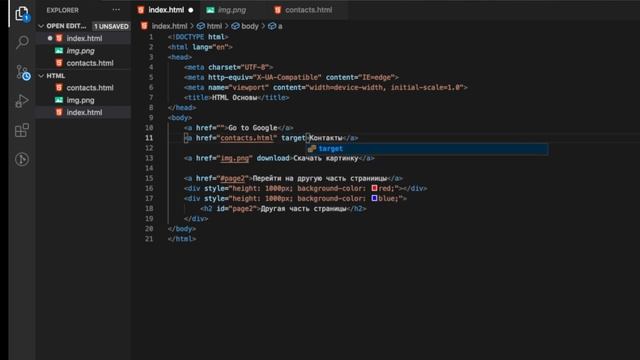Open the Search view icon

point(22,42)
